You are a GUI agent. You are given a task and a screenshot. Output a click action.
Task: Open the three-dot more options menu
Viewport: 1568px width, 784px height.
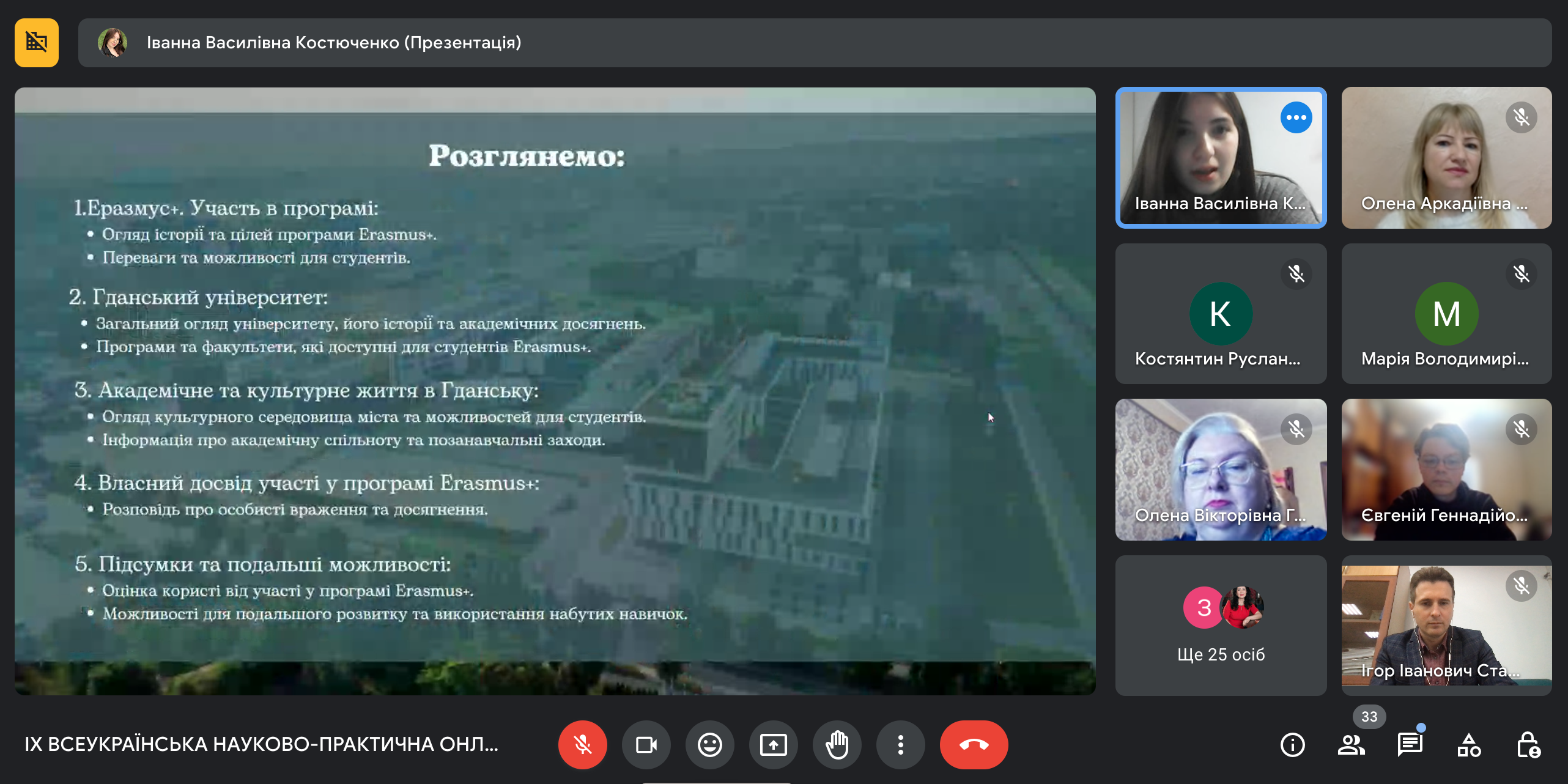[900, 744]
